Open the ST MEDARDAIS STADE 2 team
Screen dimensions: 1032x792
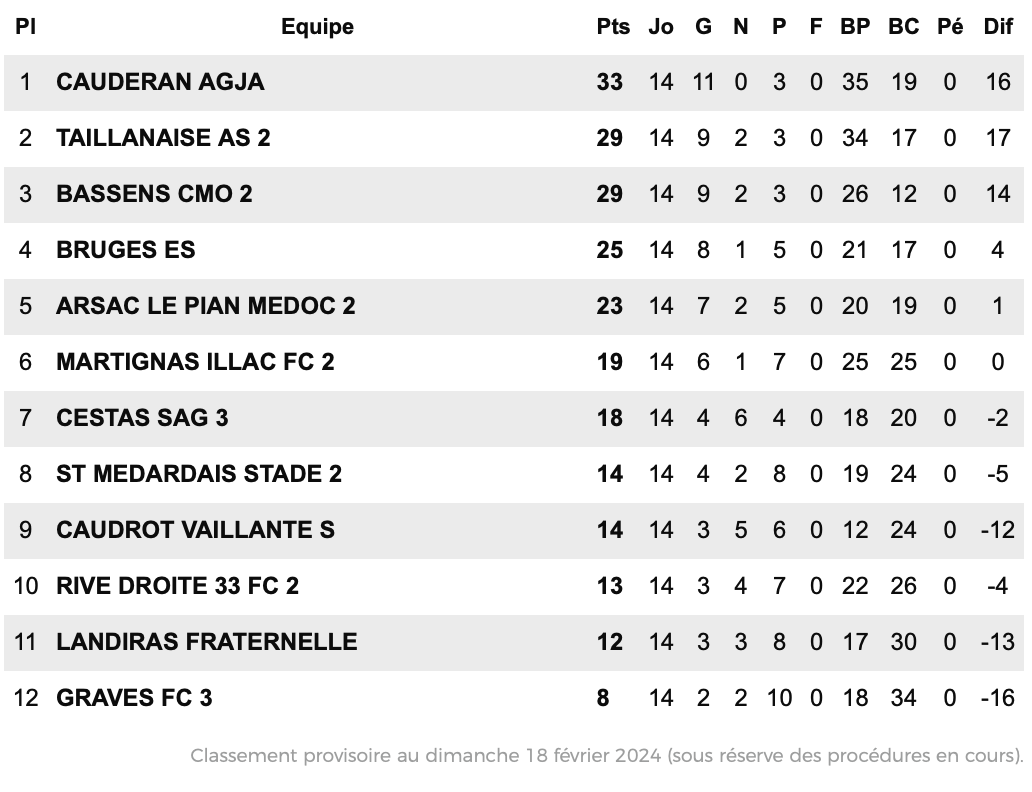(199, 474)
